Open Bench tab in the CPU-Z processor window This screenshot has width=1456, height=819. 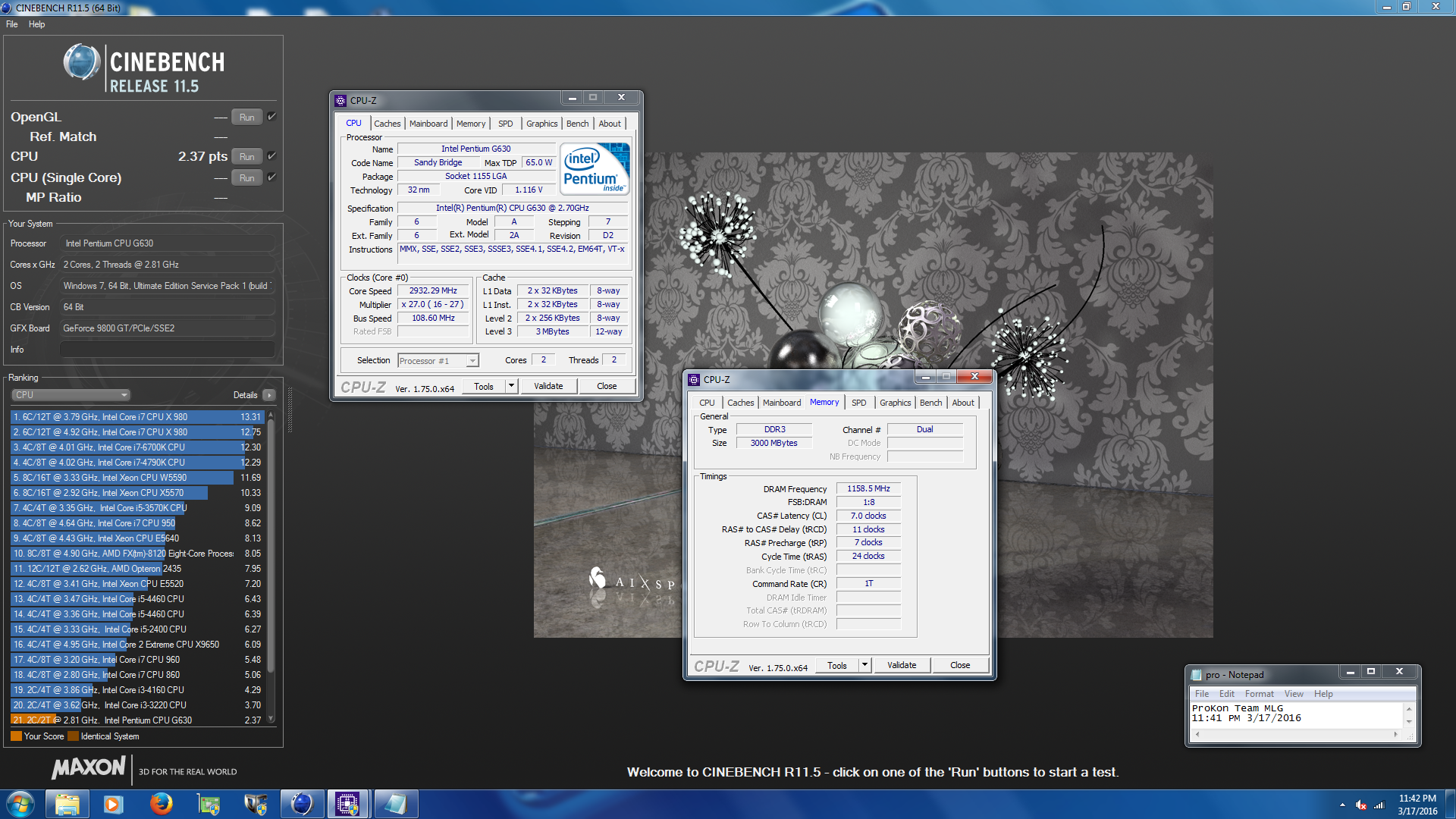[x=578, y=124]
